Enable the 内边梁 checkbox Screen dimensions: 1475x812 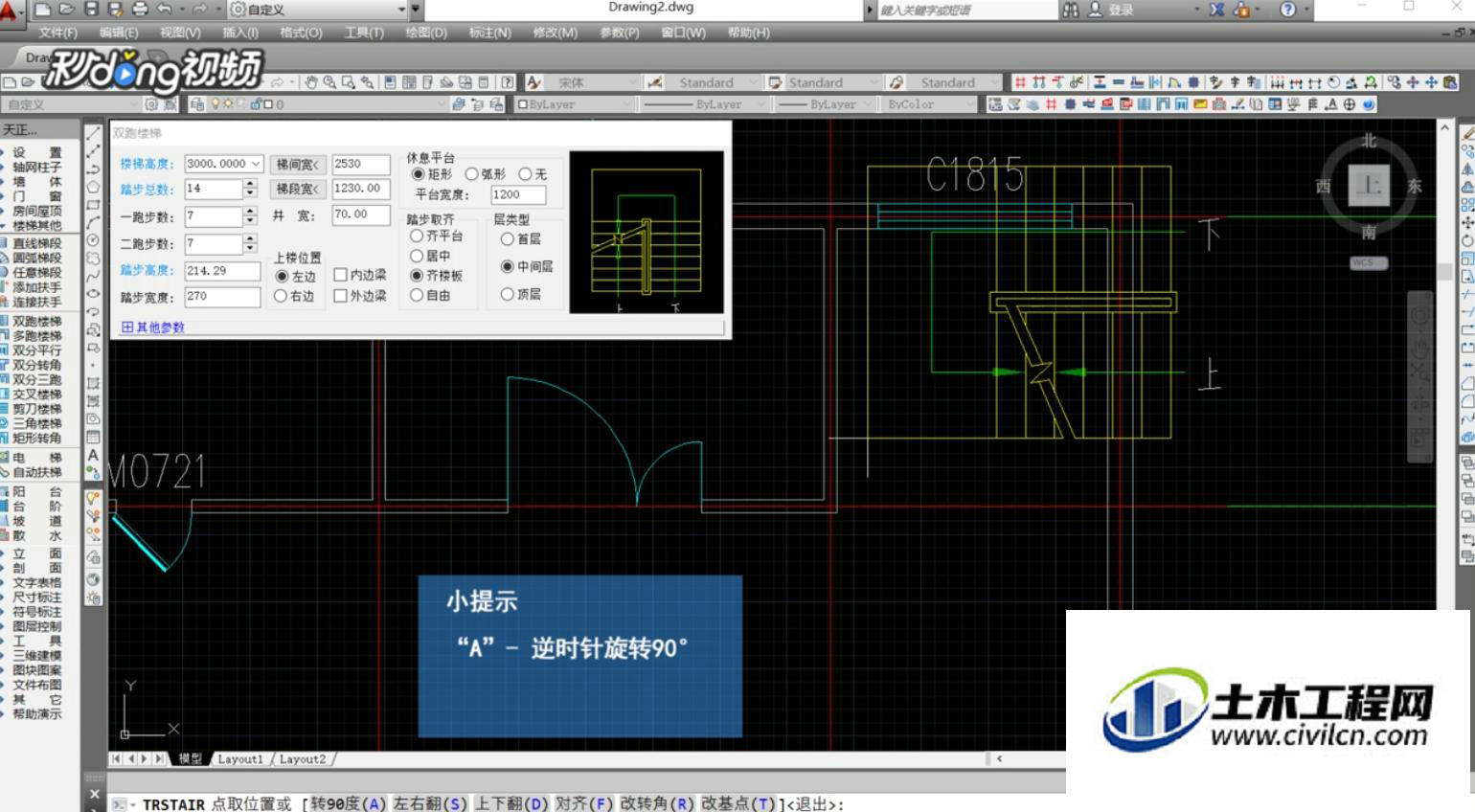[x=340, y=275]
